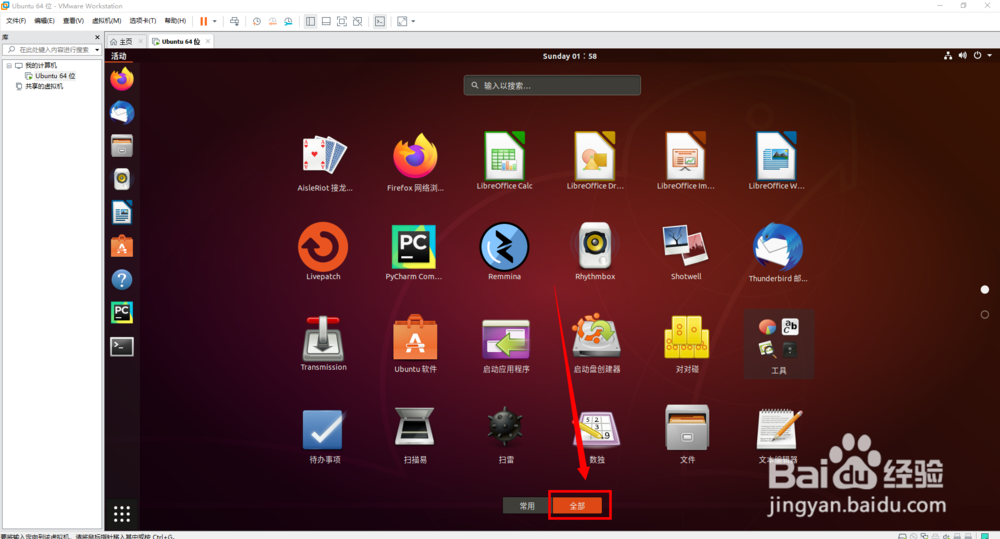The height and width of the screenshot is (539, 1000).
Task: Launch PyCharm Community from app grid
Action: [413, 251]
